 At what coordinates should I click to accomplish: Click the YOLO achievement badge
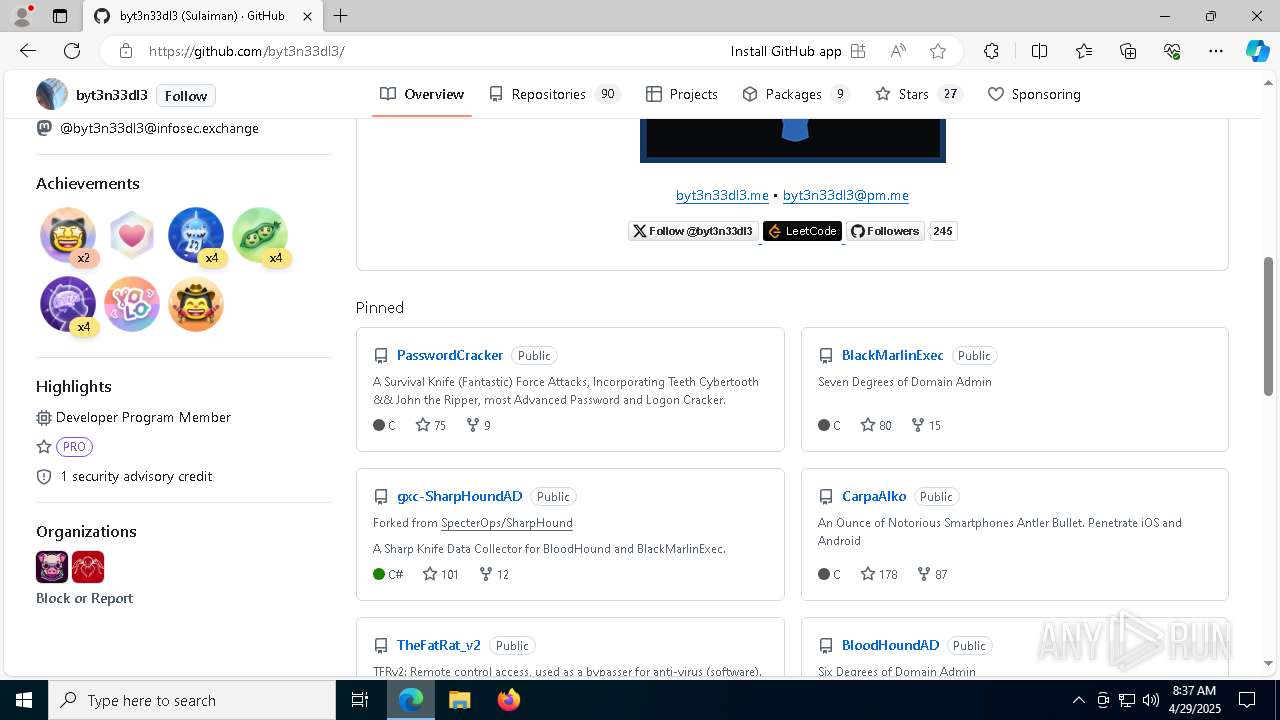[132, 304]
